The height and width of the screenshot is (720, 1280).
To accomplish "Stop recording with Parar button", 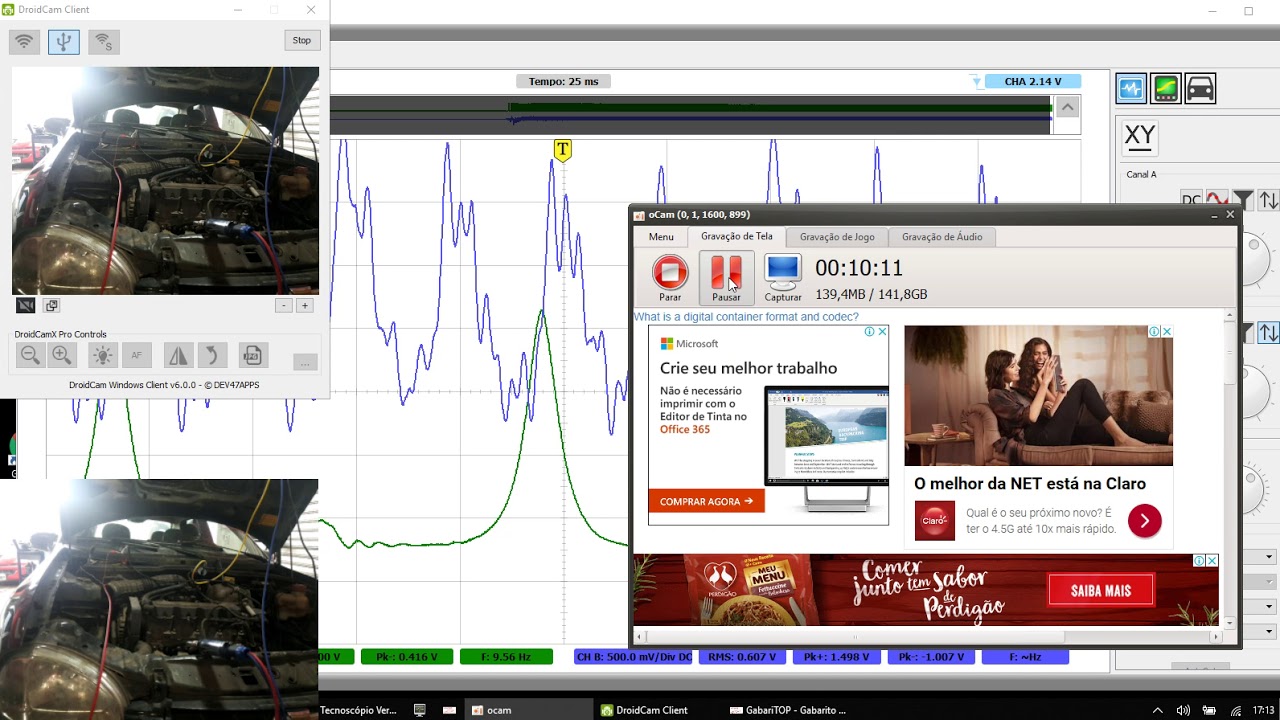I will tap(670, 277).
